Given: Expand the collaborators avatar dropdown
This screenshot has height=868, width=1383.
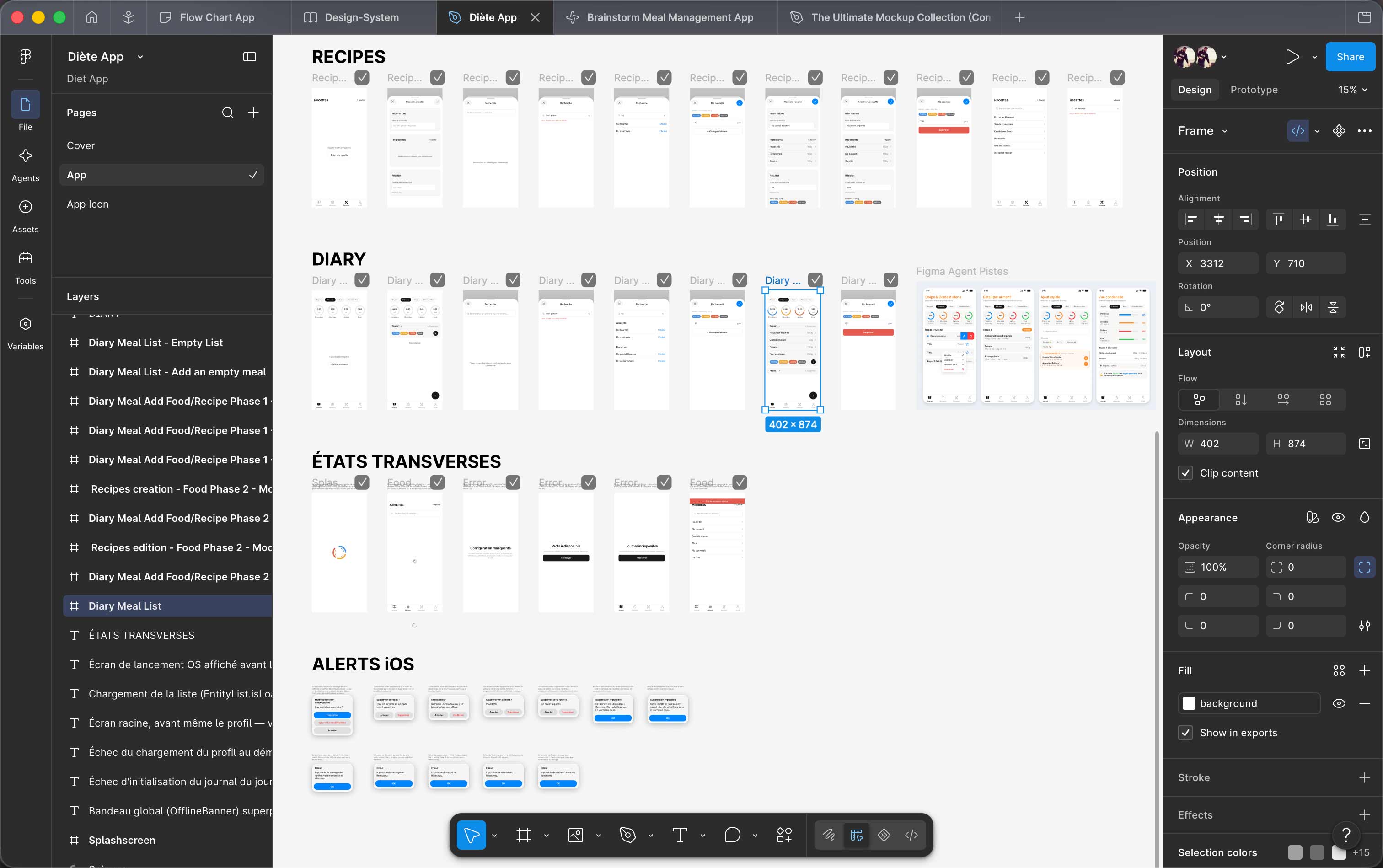Looking at the screenshot, I should coord(1224,57).
